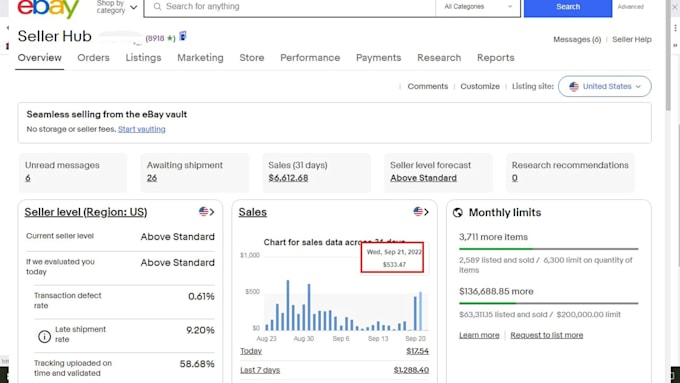Viewport: 680px width, 383px height.
Task: Click the $136,688.85 more text
Action: click(496, 291)
